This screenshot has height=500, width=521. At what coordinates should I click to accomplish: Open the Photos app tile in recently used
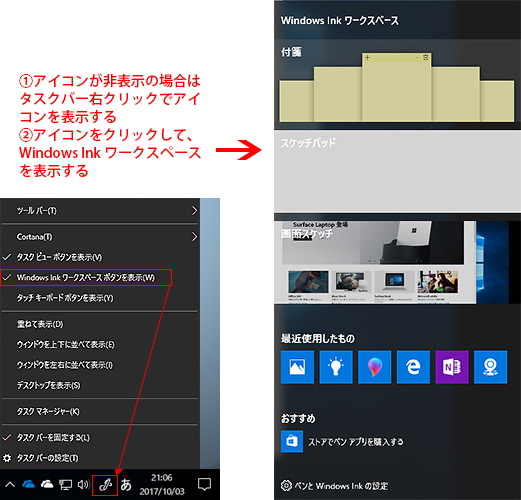click(x=297, y=367)
